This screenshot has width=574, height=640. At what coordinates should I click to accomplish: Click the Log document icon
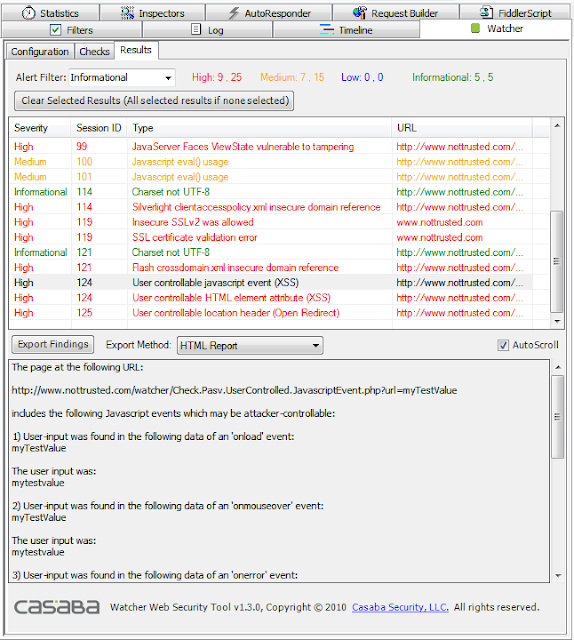pos(196,30)
